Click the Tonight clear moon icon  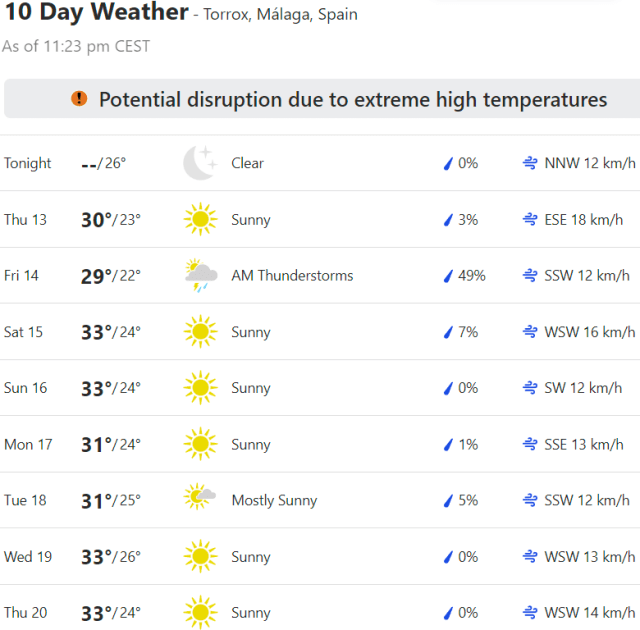(x=199, y=163)
